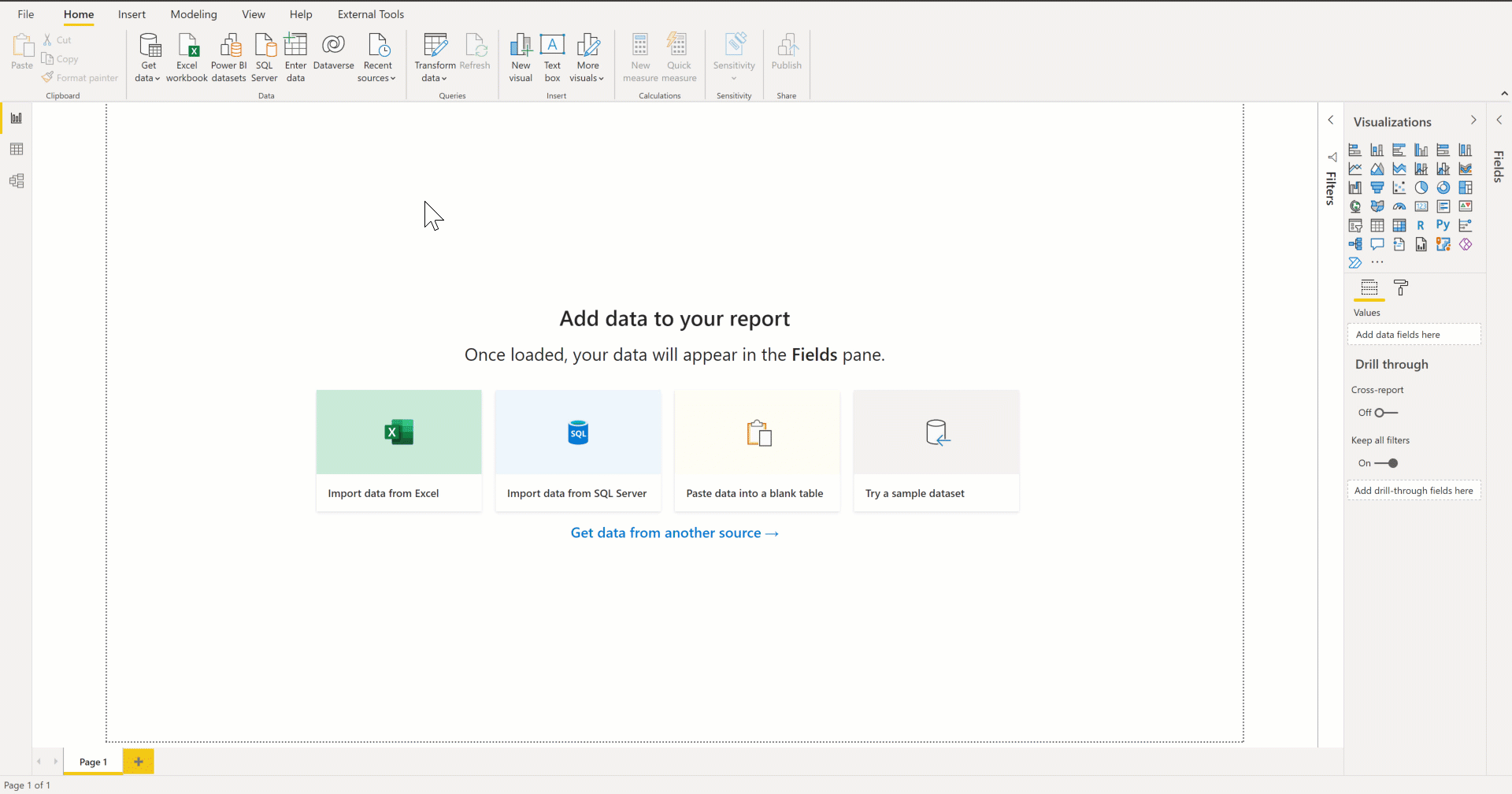Select the Pie chart visual
1512x794 pixels.
1421,187
